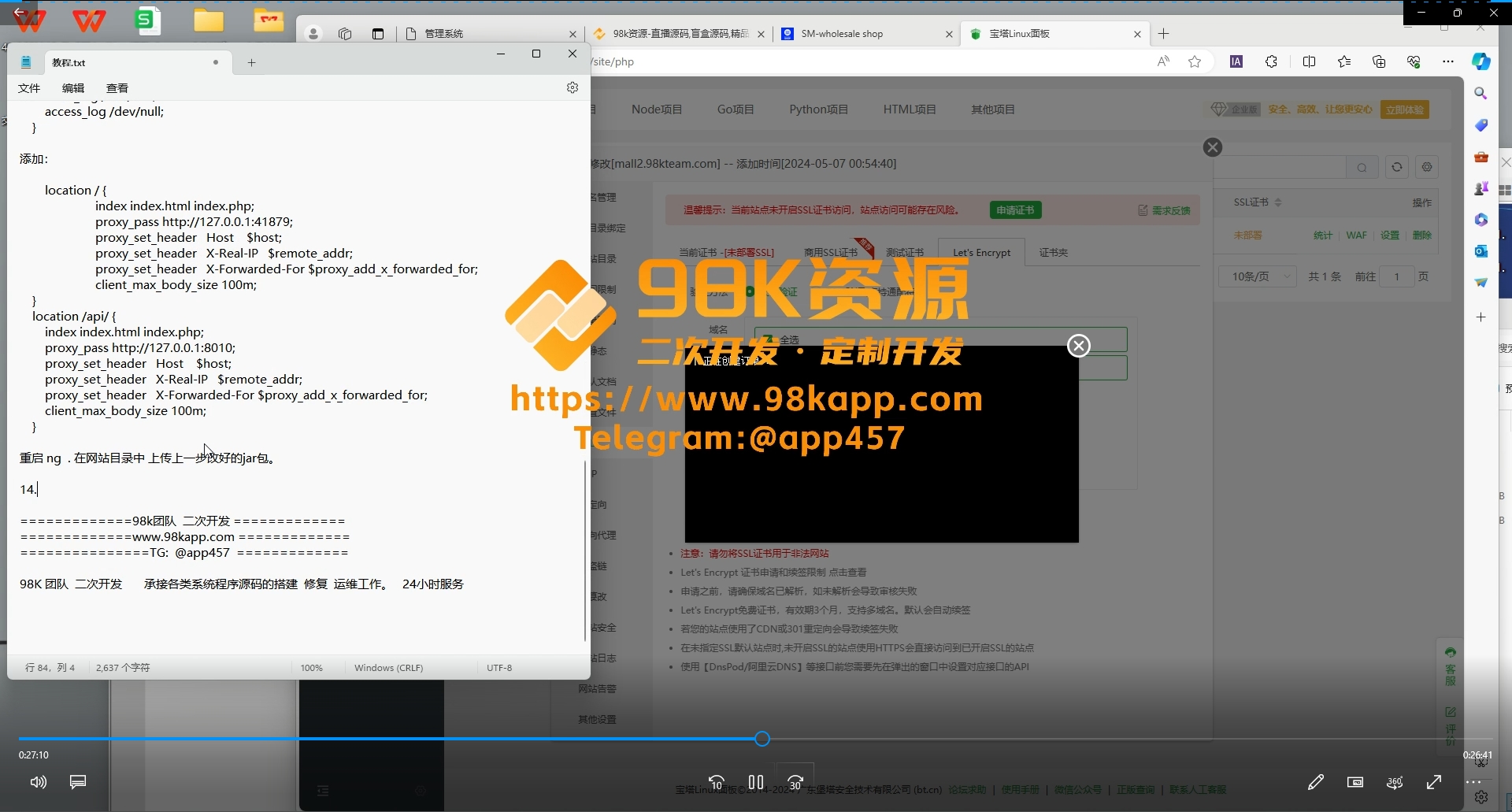Screen dimensions: 1512x812
Task: Open the 查看 menu in Notepad
Action: (117, 88)
